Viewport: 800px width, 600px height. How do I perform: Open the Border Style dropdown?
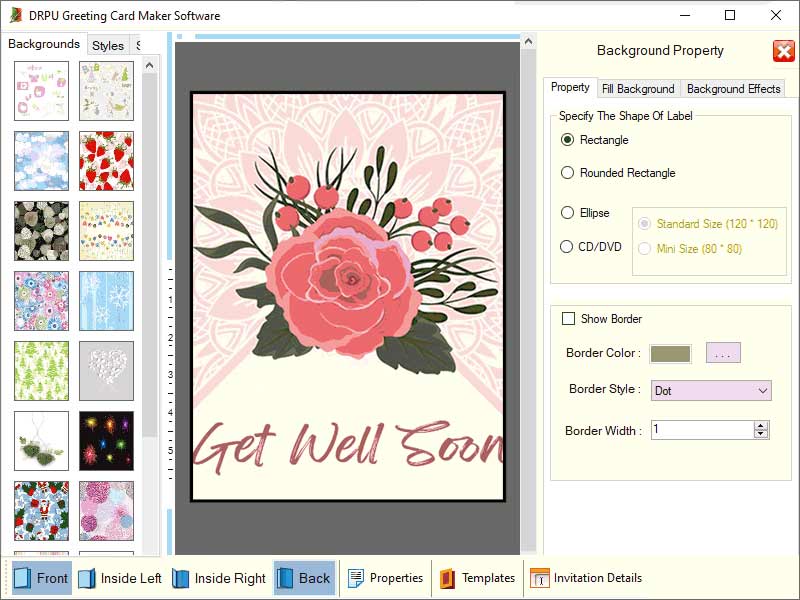(764, 390)
